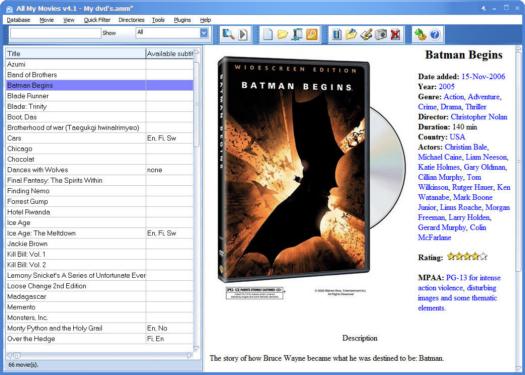Select Band of Brothers in the list
The height and width of the screenshot is (375, 525).
[99, 75]
